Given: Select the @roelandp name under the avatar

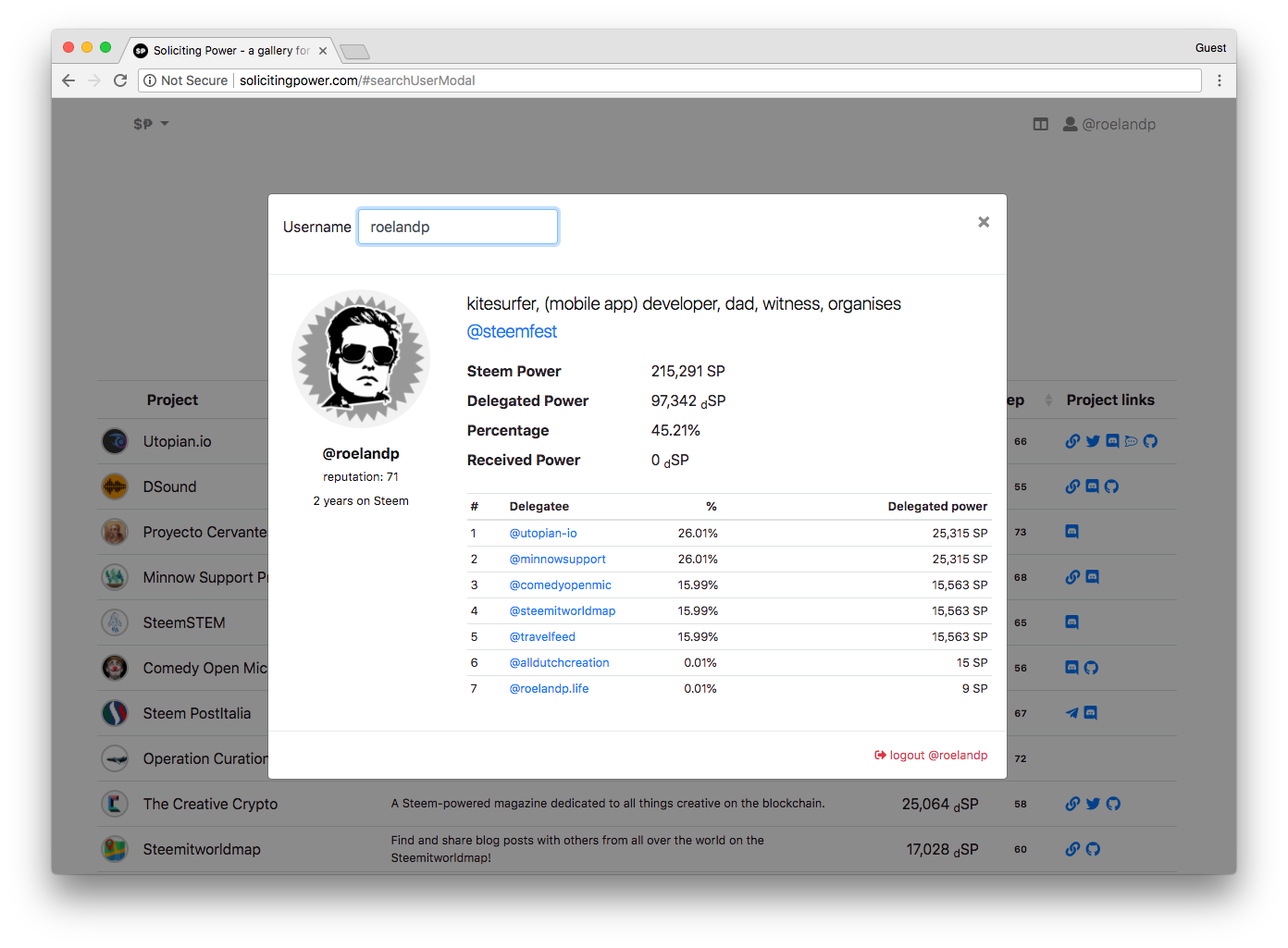Looking at the screenshot, I should tap(361, 453).
